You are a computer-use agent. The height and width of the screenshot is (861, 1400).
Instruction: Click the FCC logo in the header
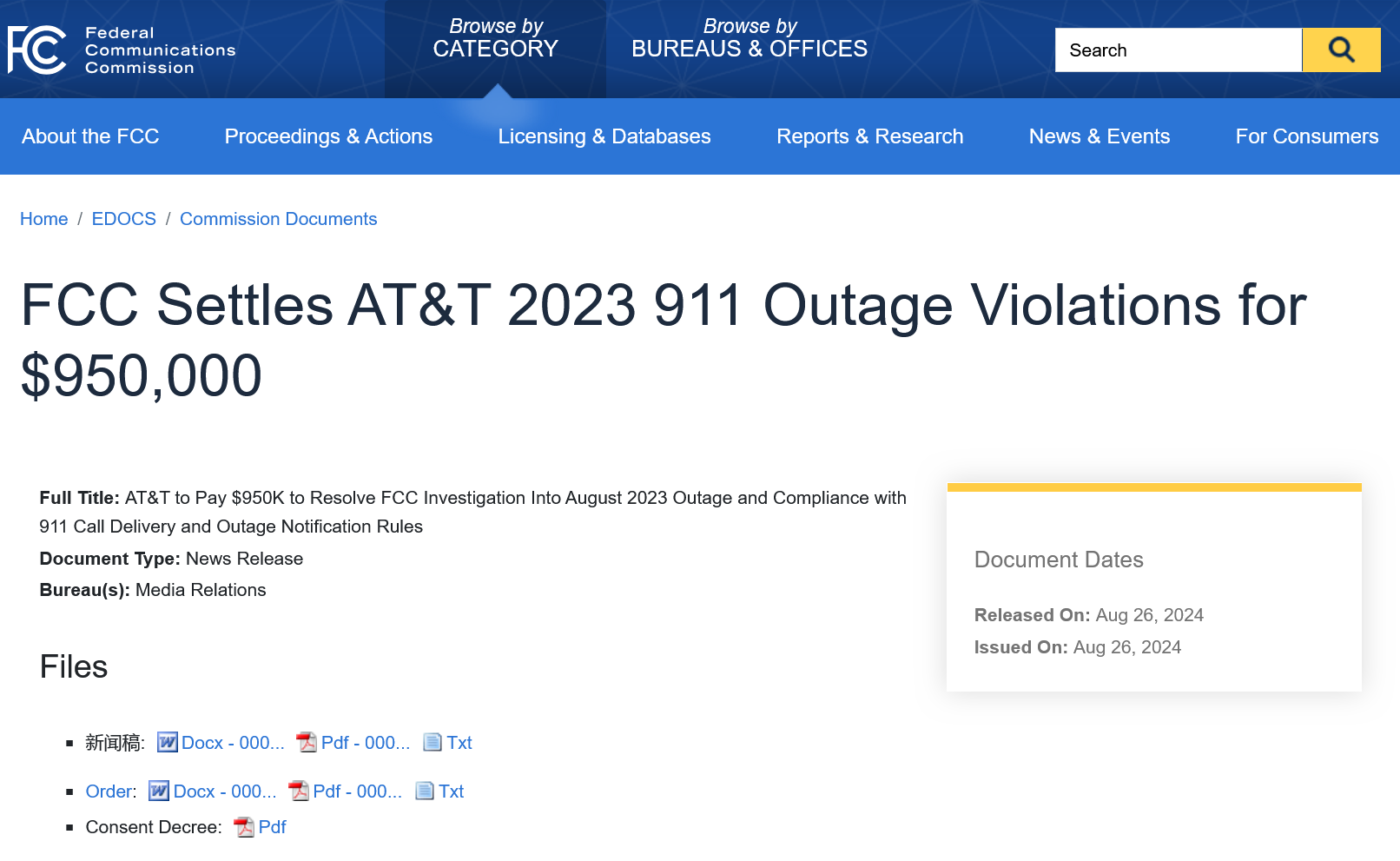[36, 50]
